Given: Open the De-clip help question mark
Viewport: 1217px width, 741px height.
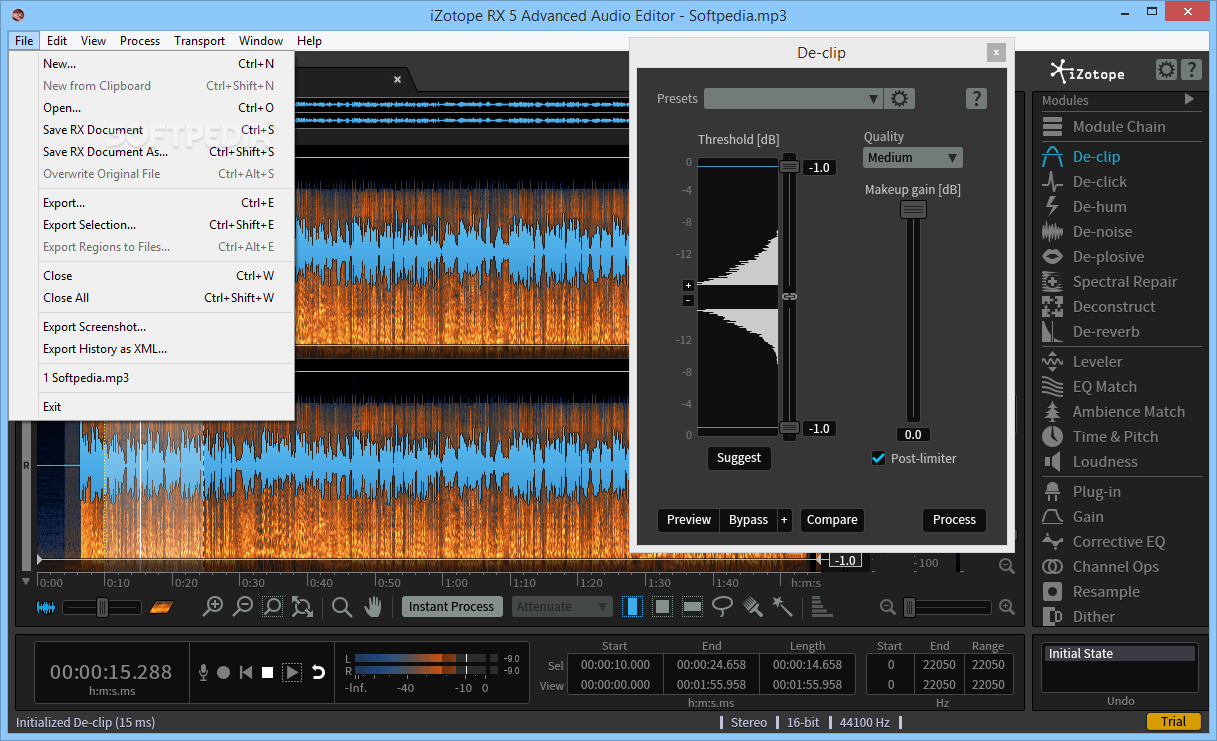Looking at the screenshot, I should click(977, 98).
